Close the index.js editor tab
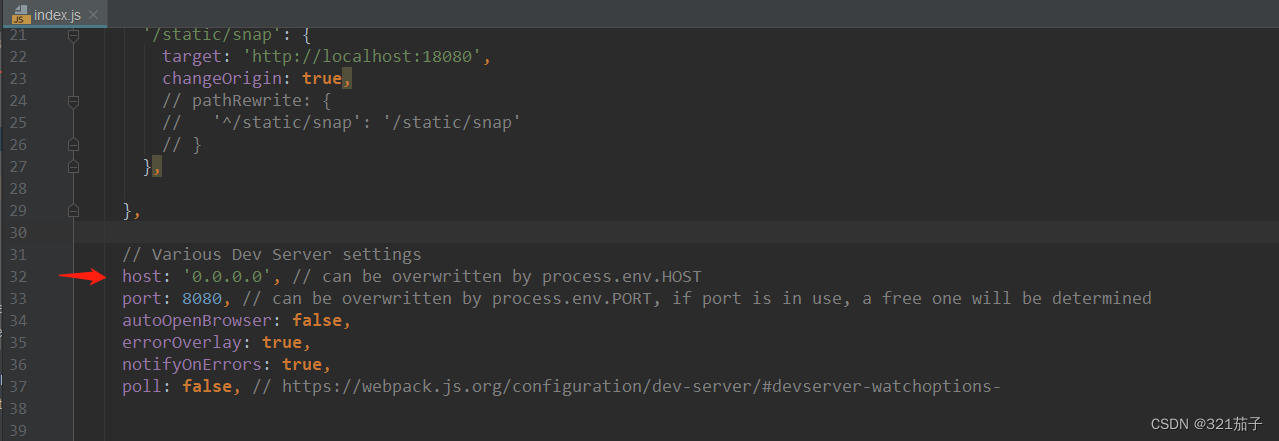This screenshot has height=441, width=1279. click(x=95, y=14)
